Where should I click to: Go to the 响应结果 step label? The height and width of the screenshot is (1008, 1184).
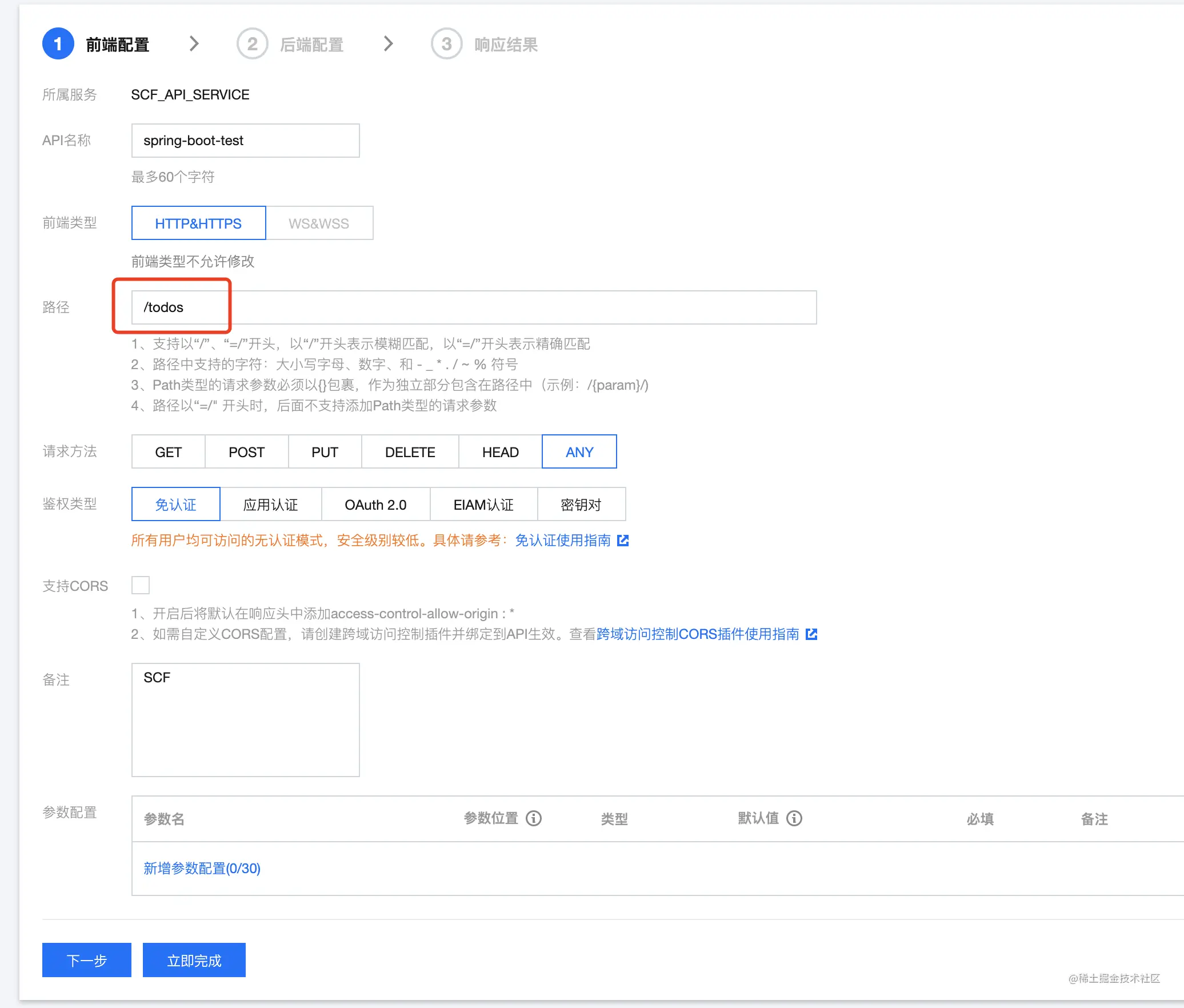506,45
